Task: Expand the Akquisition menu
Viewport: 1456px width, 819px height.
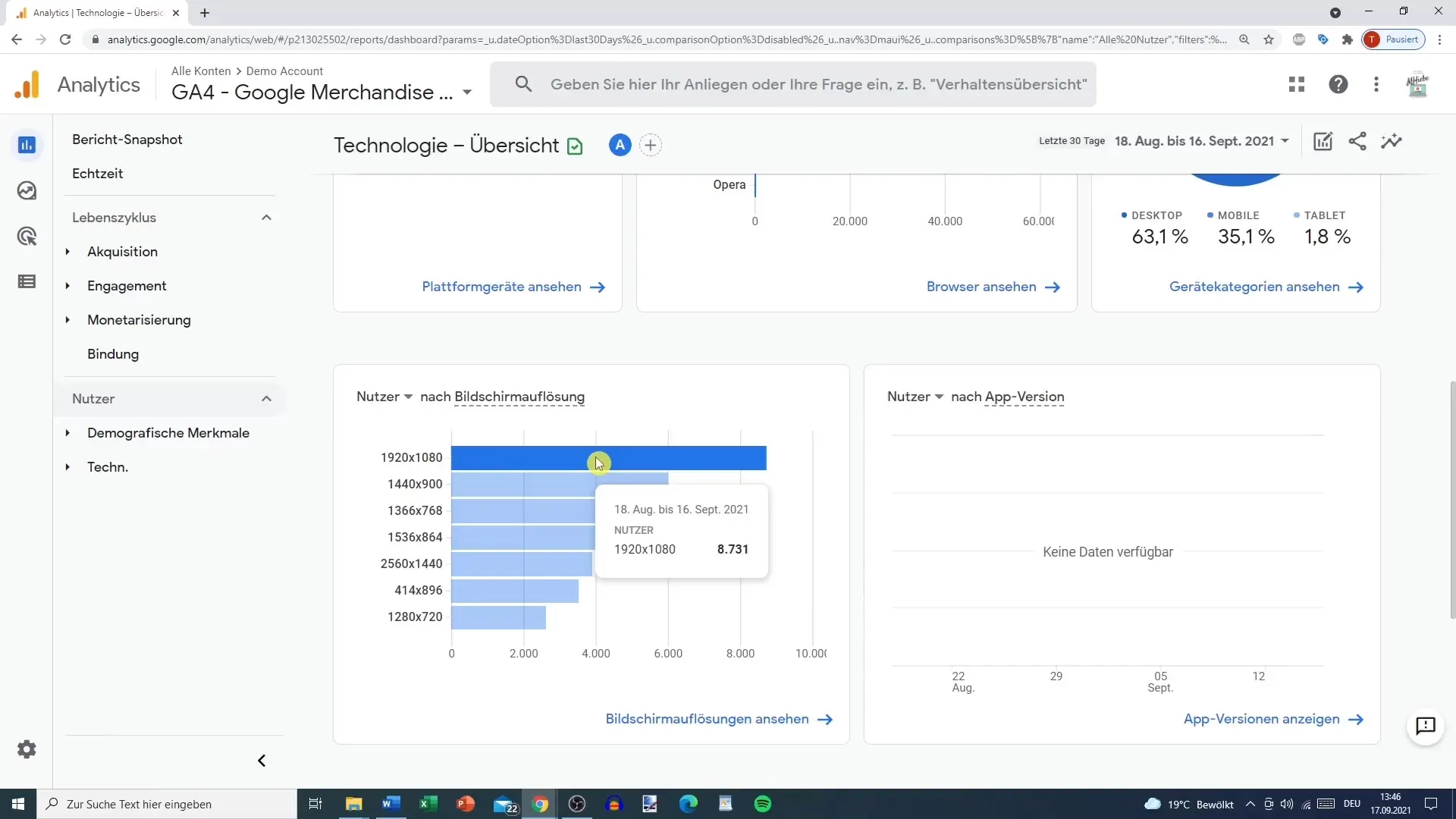Action: [67, 252]
